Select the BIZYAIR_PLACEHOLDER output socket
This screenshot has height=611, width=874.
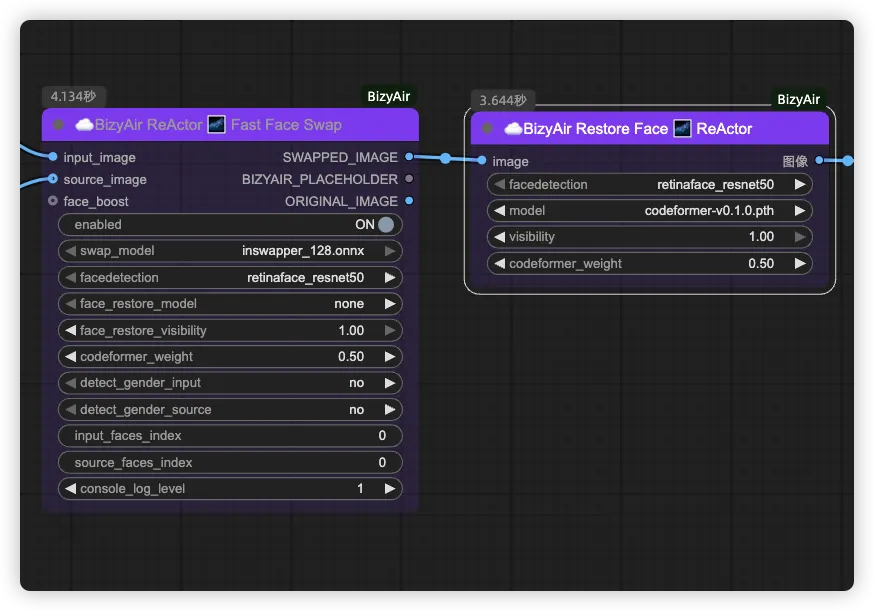(x=409, y=179)
